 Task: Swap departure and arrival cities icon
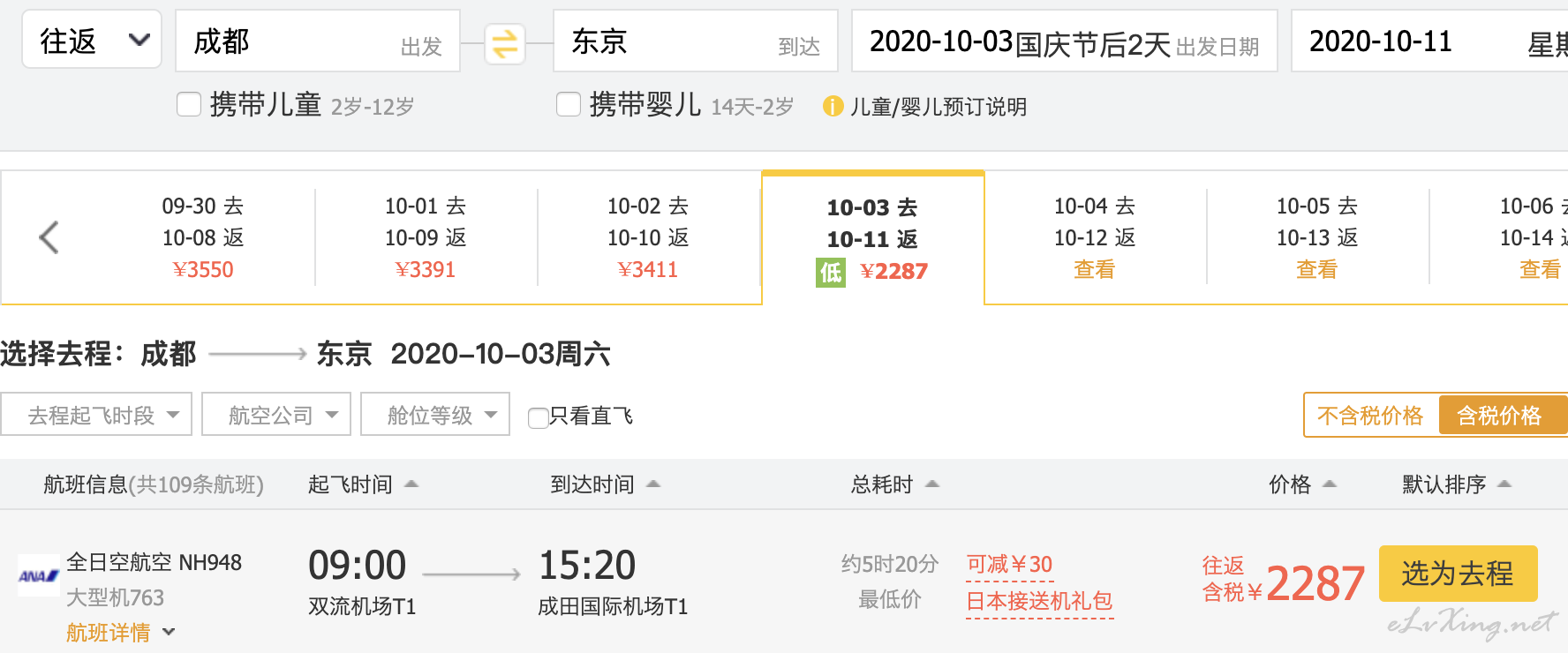[505, 43]
